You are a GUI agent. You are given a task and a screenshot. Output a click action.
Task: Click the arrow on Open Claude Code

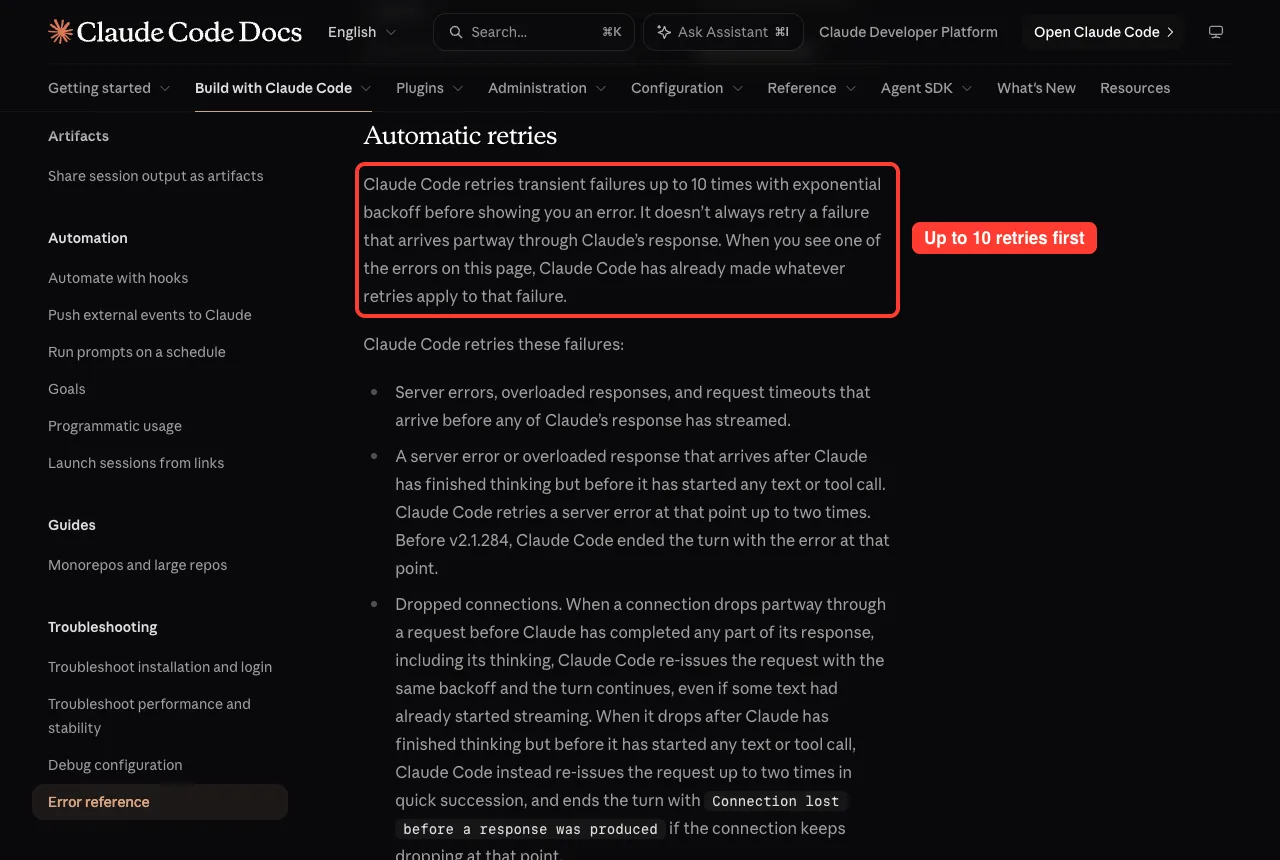[1170, 32]
